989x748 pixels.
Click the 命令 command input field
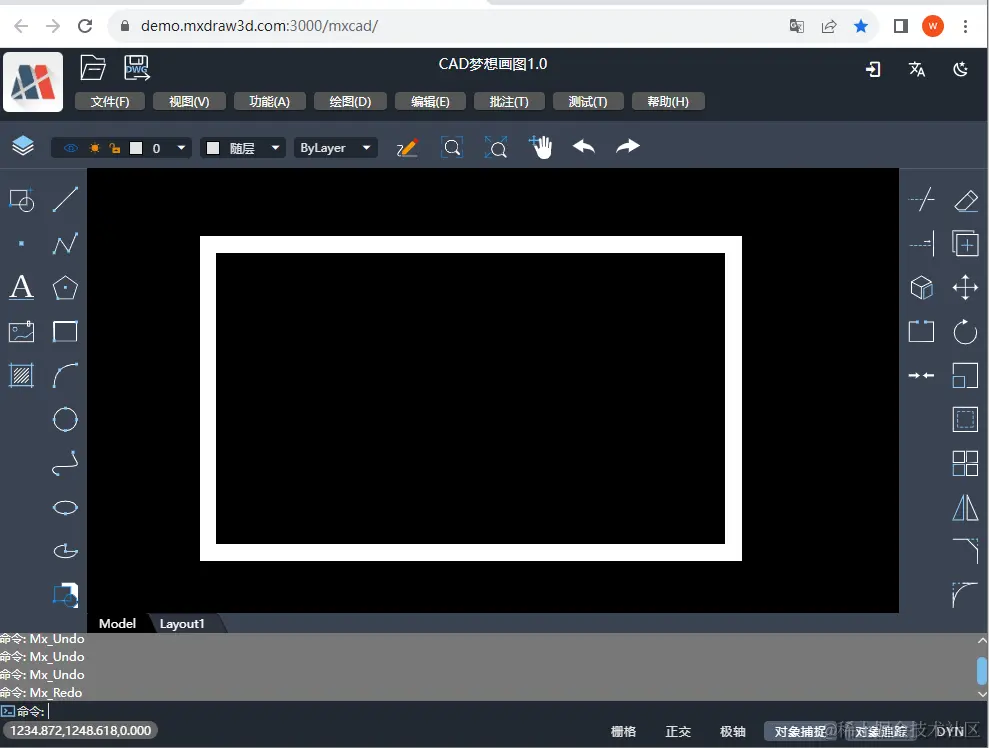click(505, 711)
